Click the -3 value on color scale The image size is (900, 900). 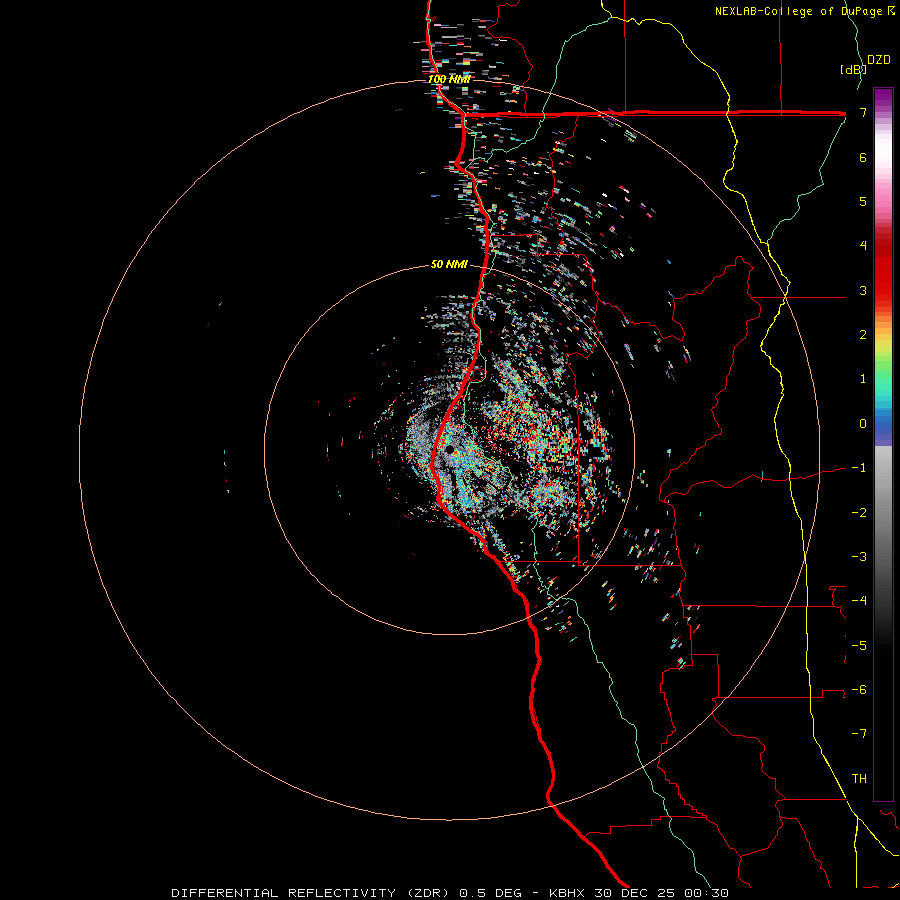point(859,557)
